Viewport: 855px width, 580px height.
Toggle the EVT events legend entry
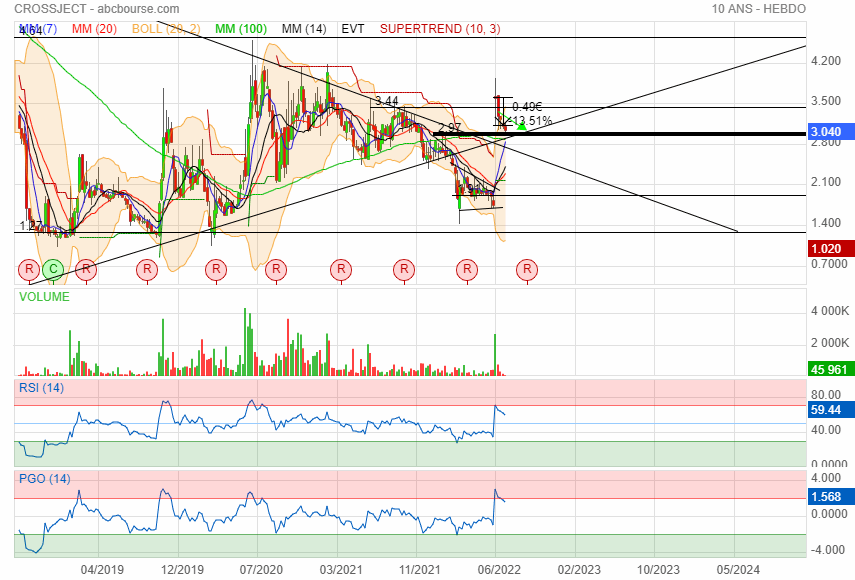[353, 29]
